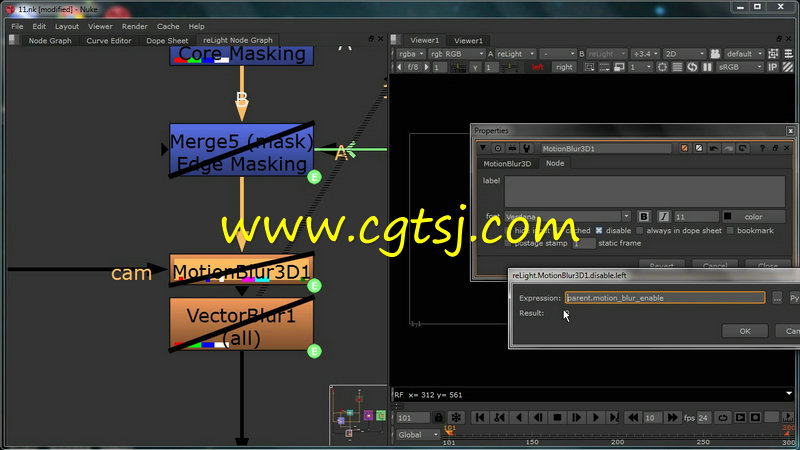Open the File menu
The width and height of the screenshot is (800, 450).
(x=17, y=26)
